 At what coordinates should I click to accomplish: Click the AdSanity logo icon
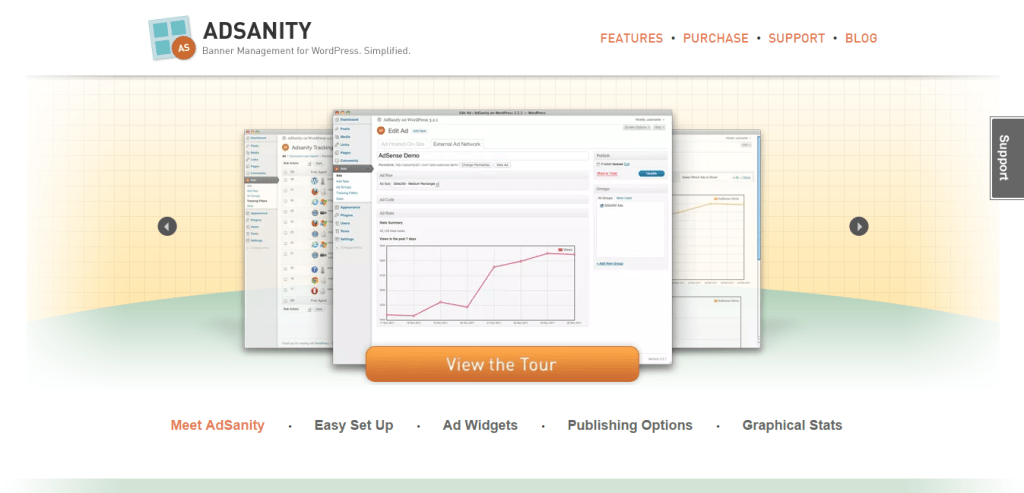pyautogui.click(x=172, y=38)
